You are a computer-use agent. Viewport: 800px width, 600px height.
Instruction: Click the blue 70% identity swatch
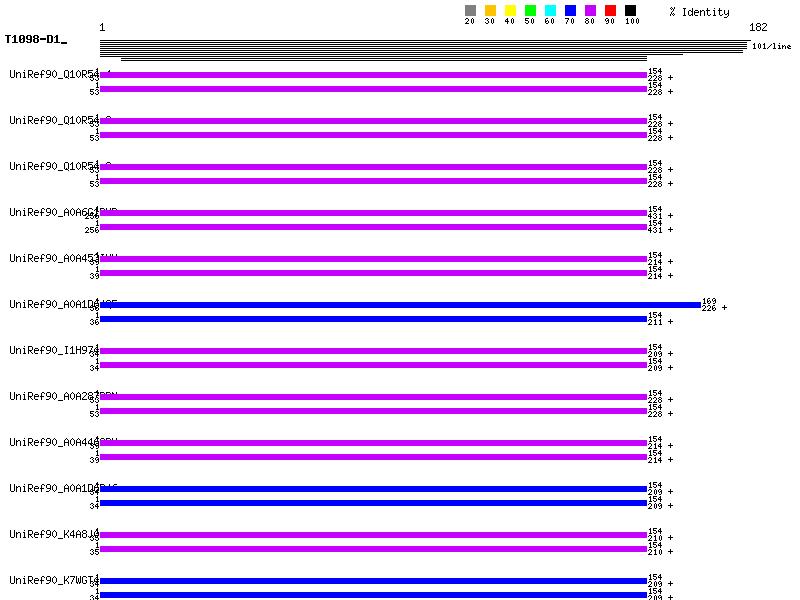click(570, 11)
